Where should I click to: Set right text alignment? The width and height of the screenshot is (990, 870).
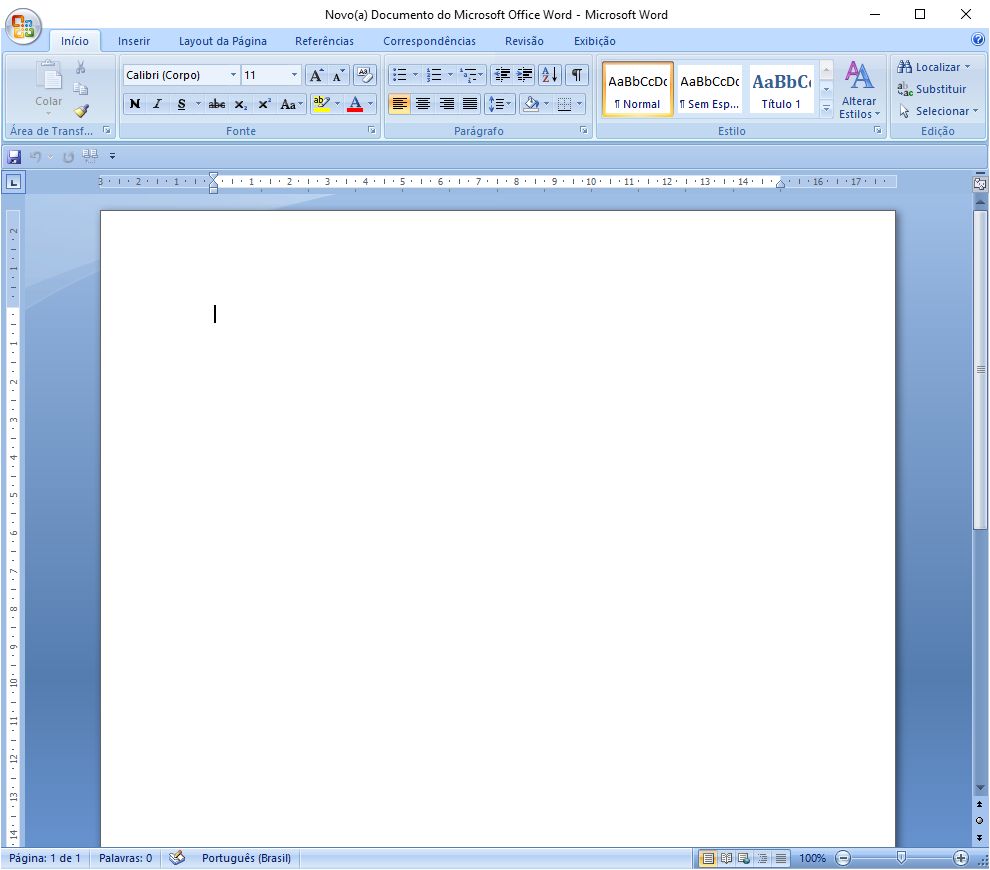point(446,104)
